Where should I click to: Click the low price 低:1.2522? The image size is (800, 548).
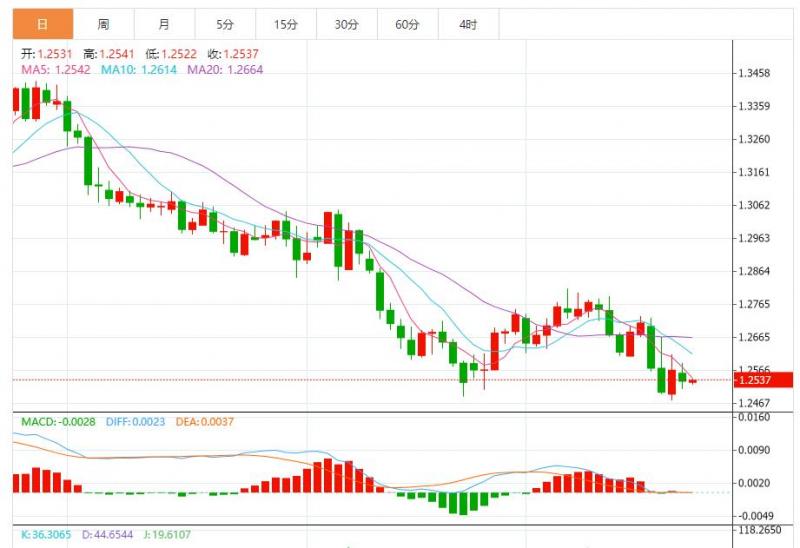pos(171,54)
